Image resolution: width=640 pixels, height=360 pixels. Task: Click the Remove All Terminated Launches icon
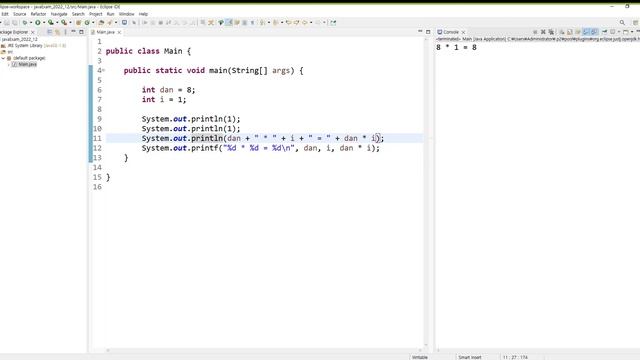(551, 32)
